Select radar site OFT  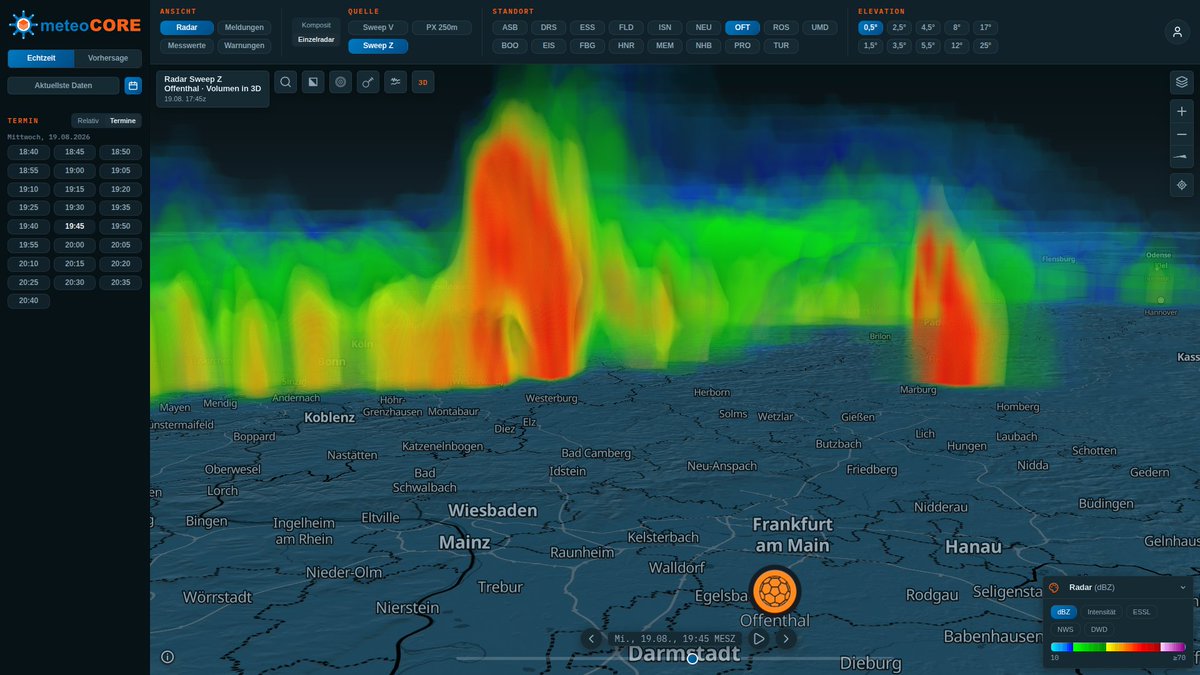coord(742,28)
